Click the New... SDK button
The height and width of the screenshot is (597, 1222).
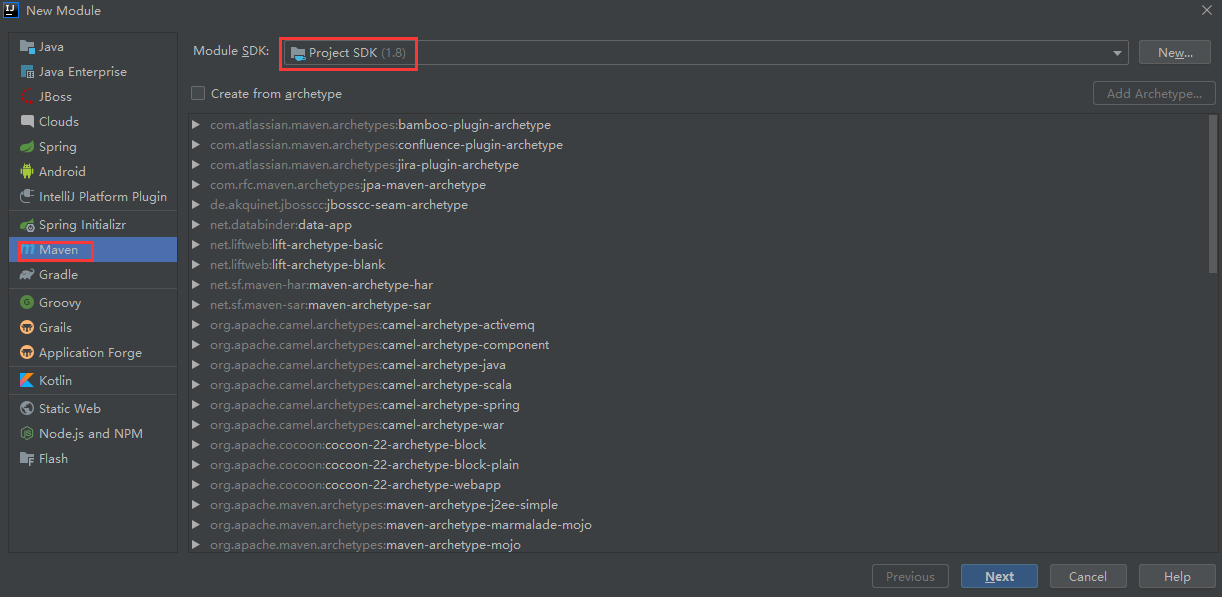[x=1175, y=53]
